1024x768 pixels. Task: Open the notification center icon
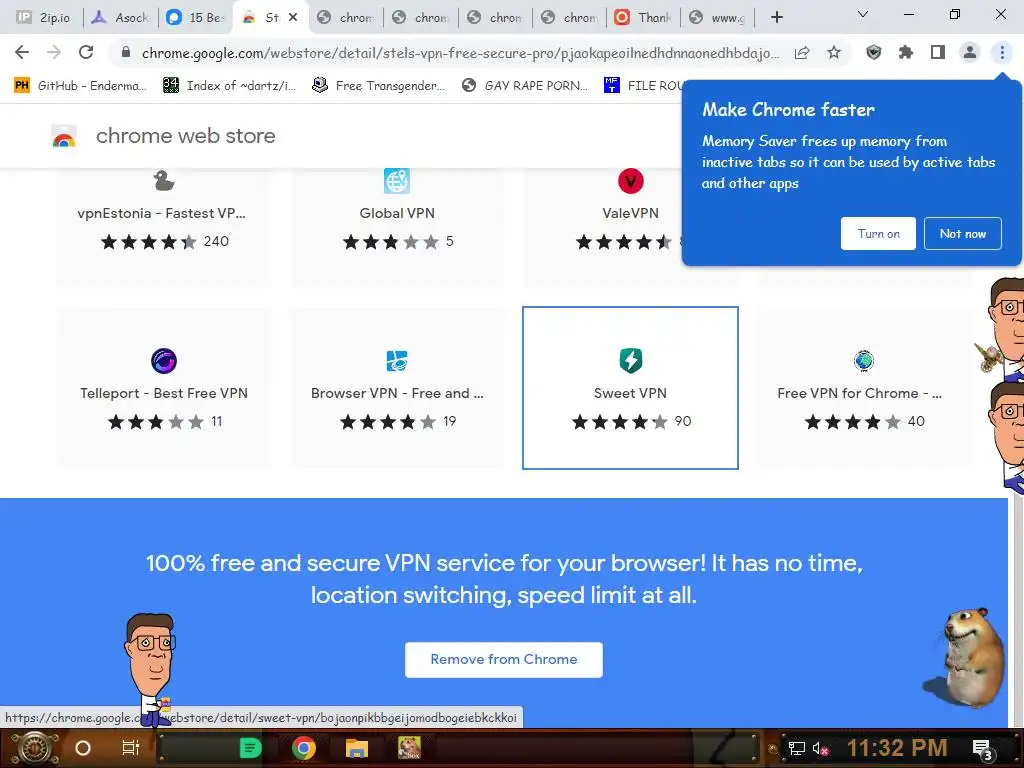coord(983,749)
